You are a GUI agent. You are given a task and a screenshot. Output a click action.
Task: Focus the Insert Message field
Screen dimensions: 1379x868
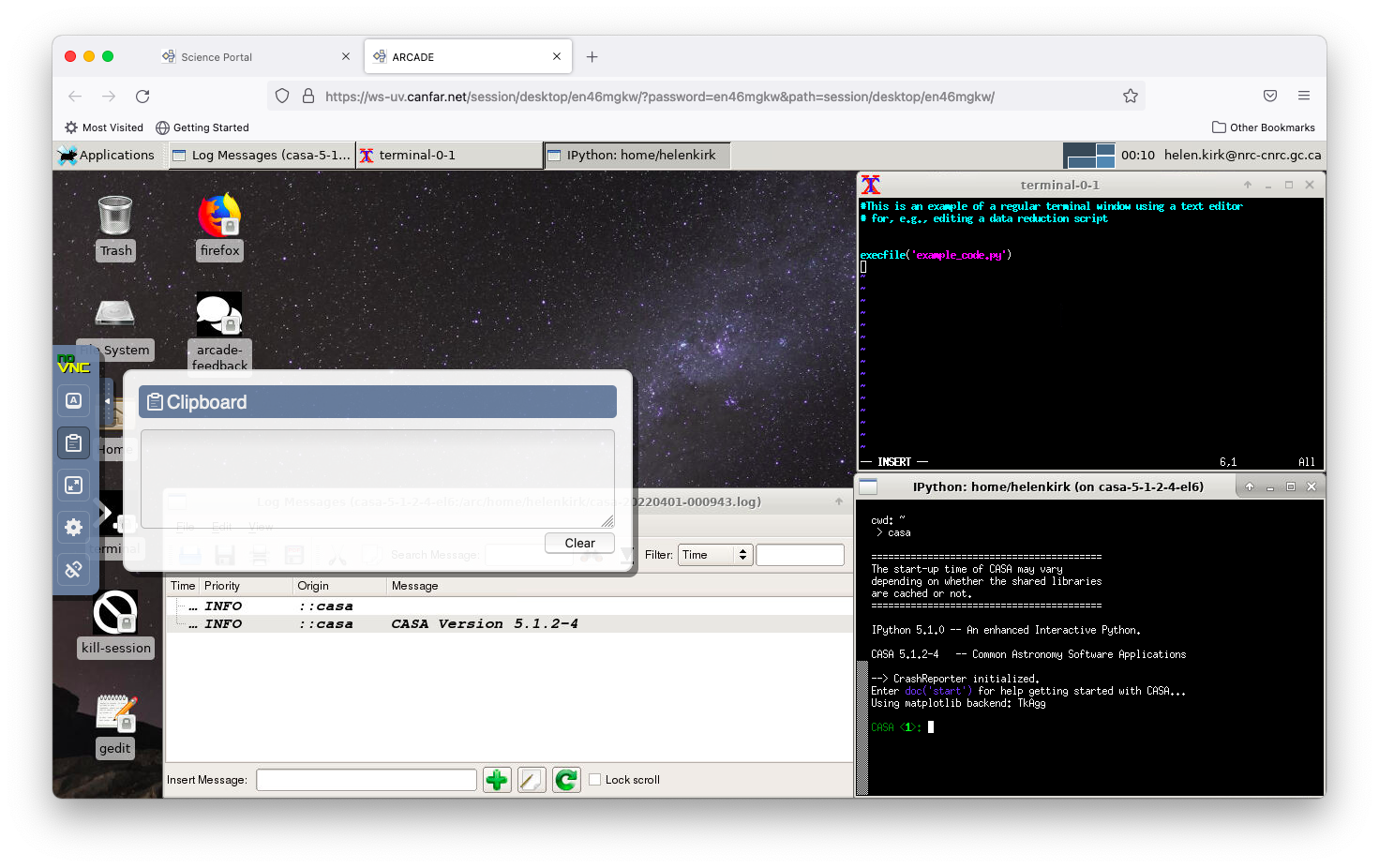point(367,780)
